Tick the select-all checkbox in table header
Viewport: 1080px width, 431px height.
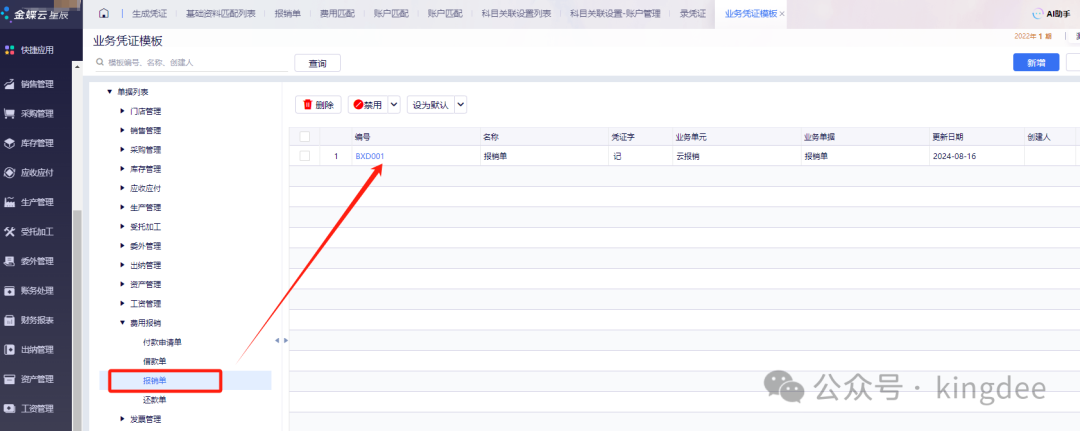pyautogui.click(x=304, y=136)
